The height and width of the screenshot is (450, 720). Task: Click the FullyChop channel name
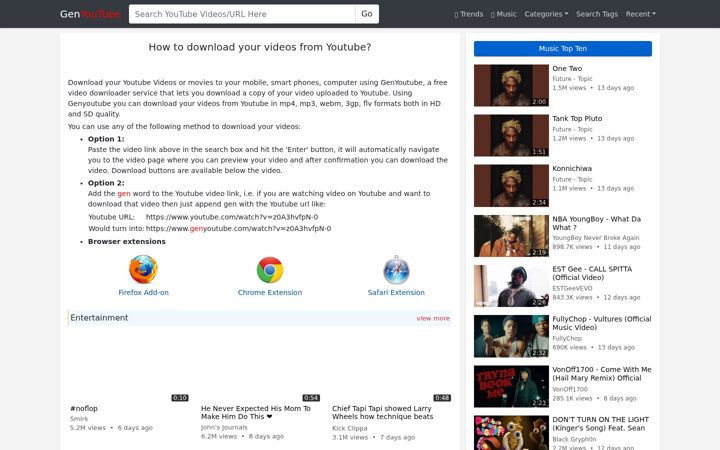(x=567, y=338)
